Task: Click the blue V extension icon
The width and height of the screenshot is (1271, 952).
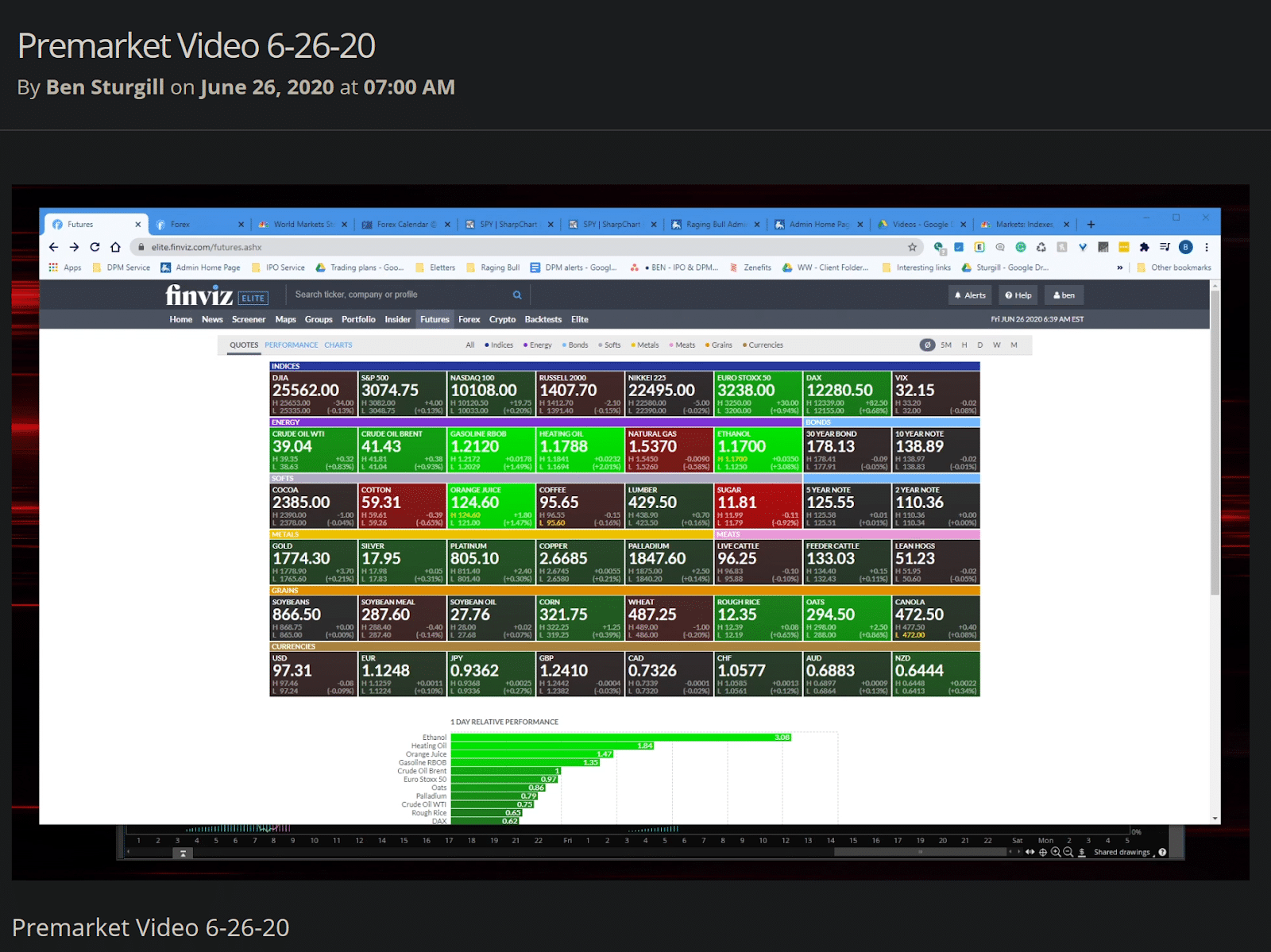Action: pyautogui.click(x=1082, y=247)
